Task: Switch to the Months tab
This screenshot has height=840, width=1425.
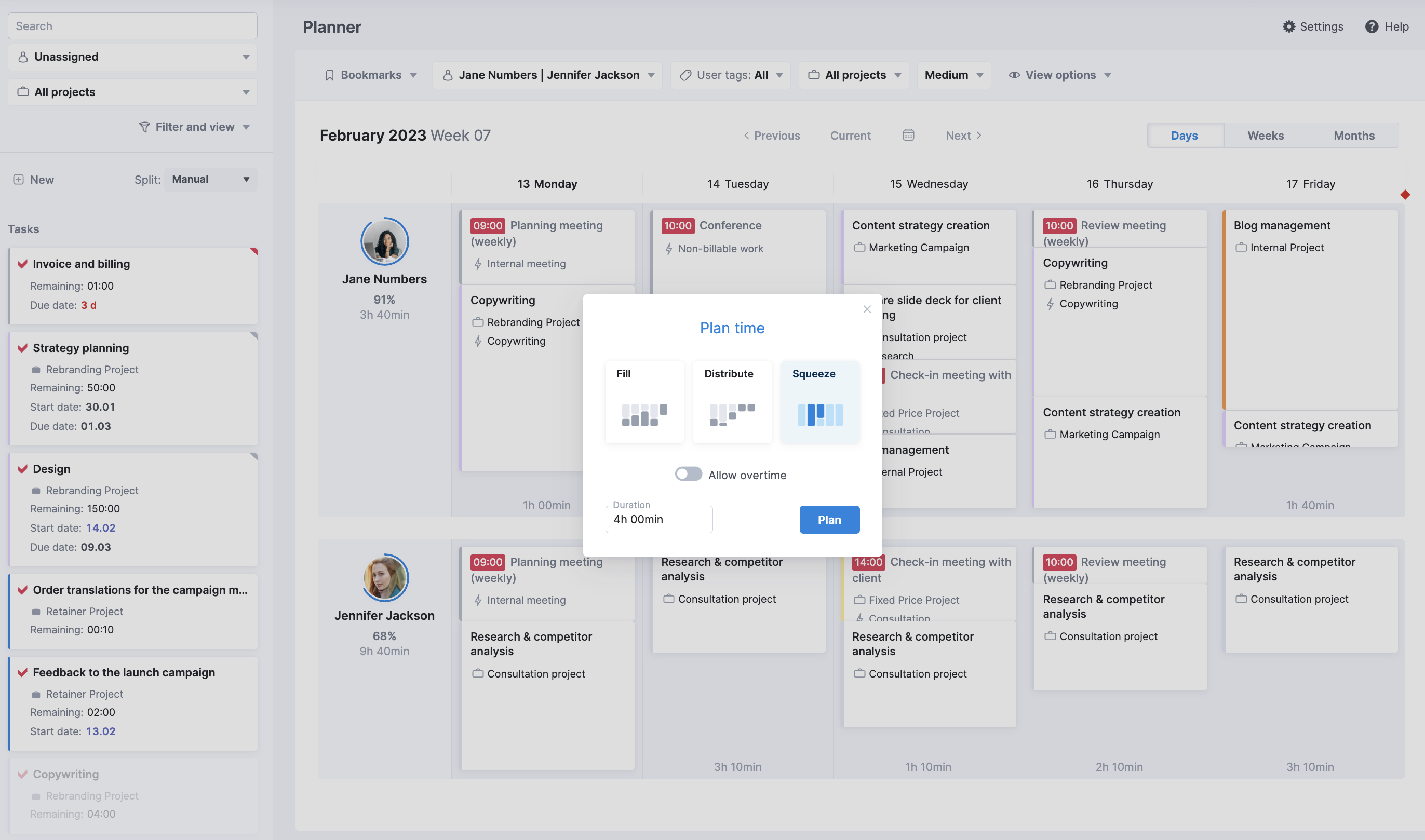Action: pyautogui.click(x=1353, y=134)
